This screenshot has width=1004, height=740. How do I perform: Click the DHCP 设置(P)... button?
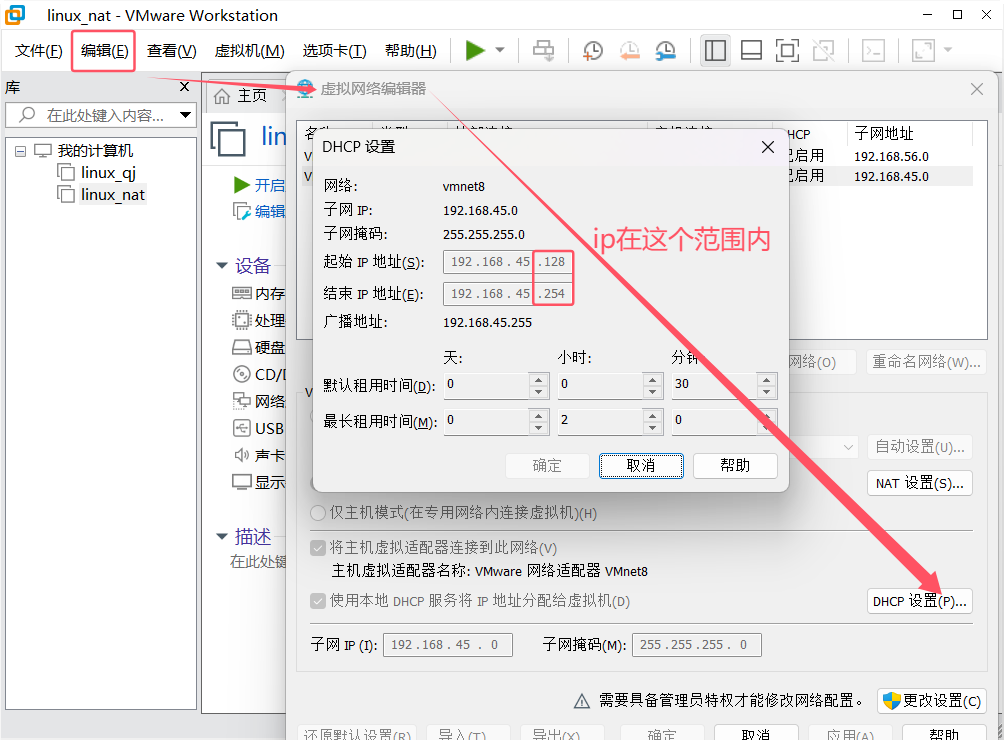(919, 601)
